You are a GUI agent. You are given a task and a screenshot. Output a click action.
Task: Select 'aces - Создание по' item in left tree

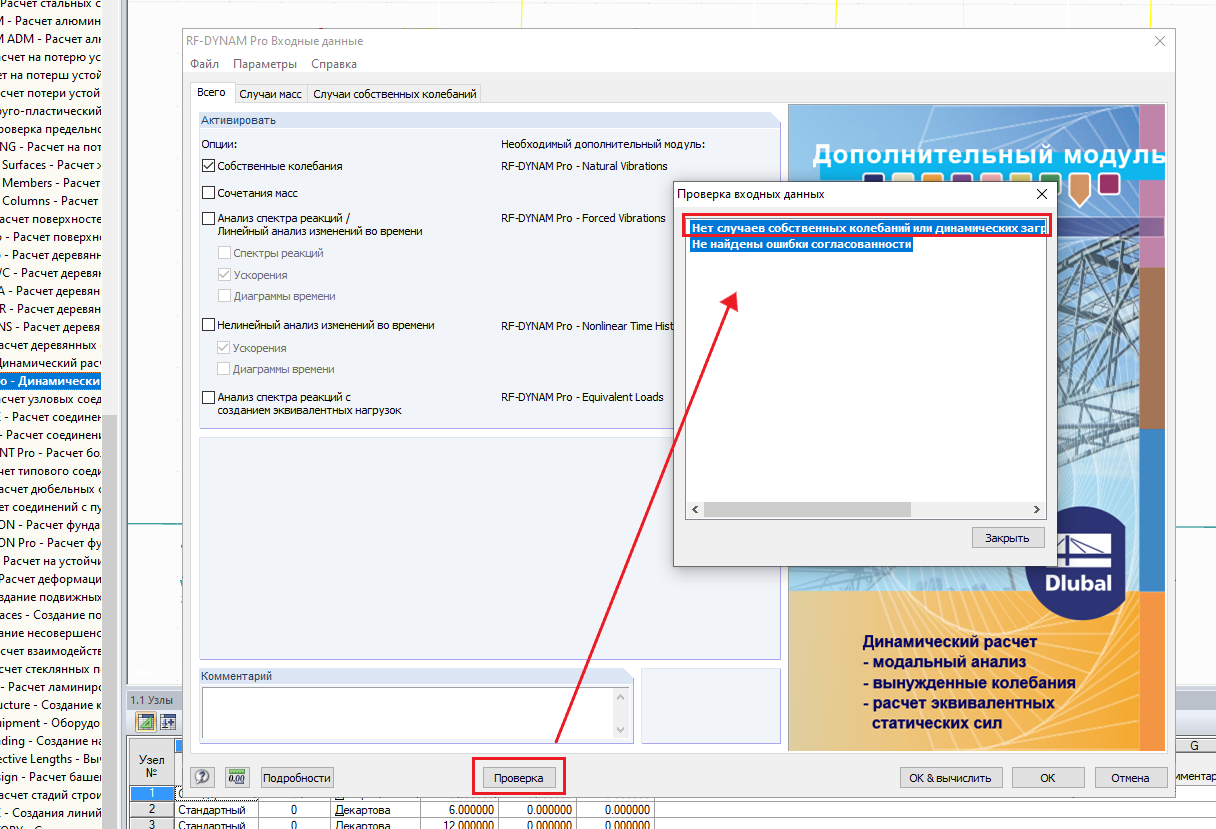click(50, 615)
